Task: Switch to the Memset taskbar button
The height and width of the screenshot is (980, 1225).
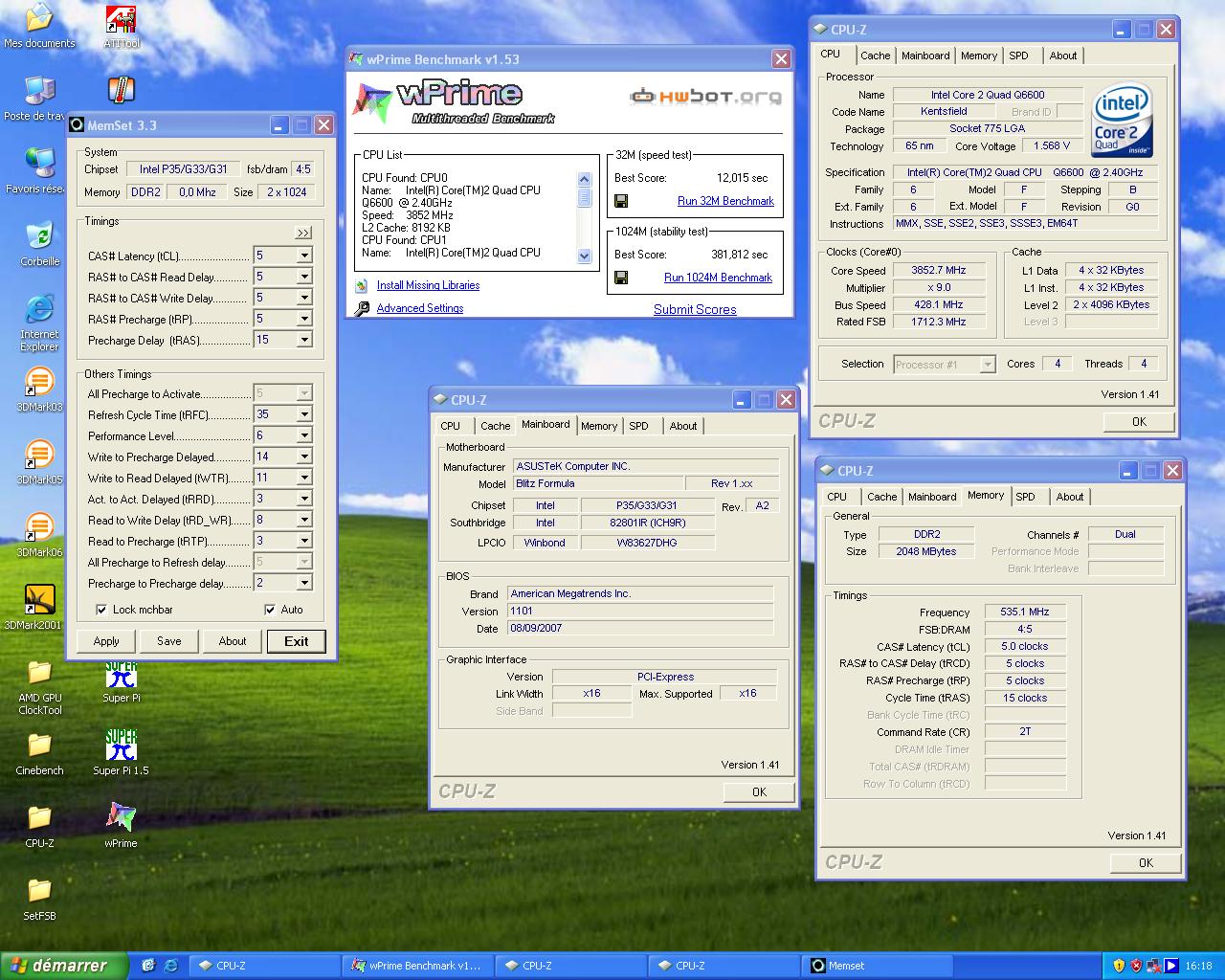Action: point(877,966)
